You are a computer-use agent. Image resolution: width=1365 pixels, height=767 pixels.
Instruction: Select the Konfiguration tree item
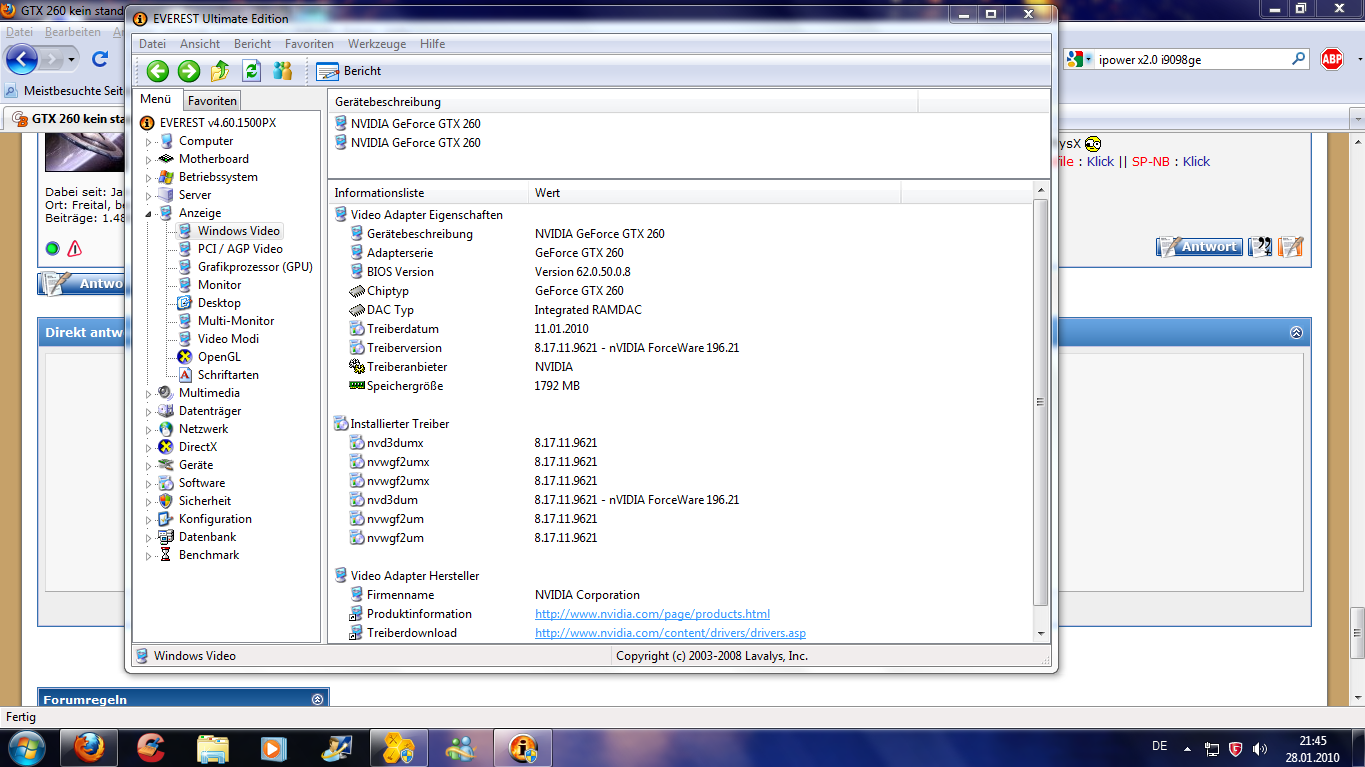click(x=215, y=519)
